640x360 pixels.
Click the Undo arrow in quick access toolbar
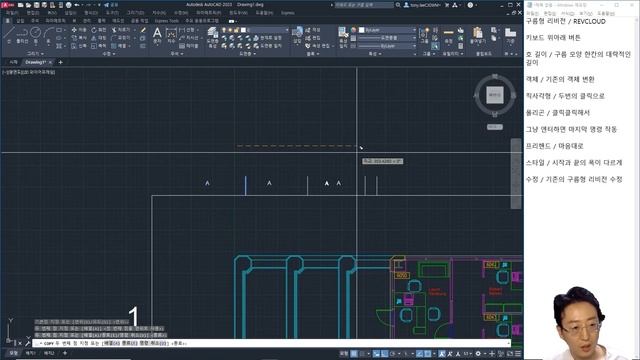pyautogui.click(x=77, y=5)
